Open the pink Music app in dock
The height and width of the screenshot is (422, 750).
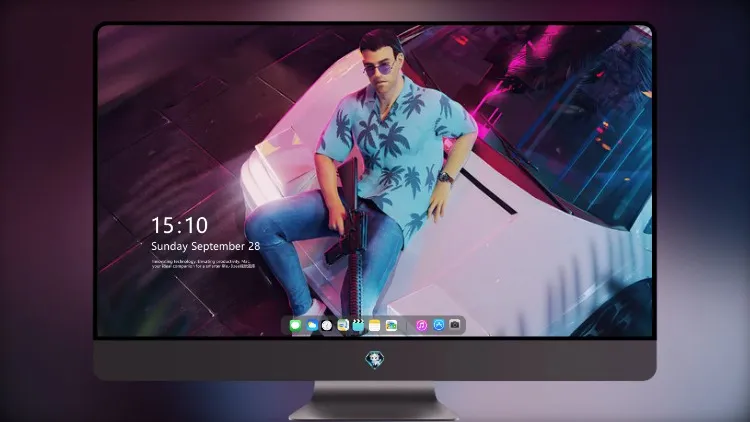click(x=421, y=326)
